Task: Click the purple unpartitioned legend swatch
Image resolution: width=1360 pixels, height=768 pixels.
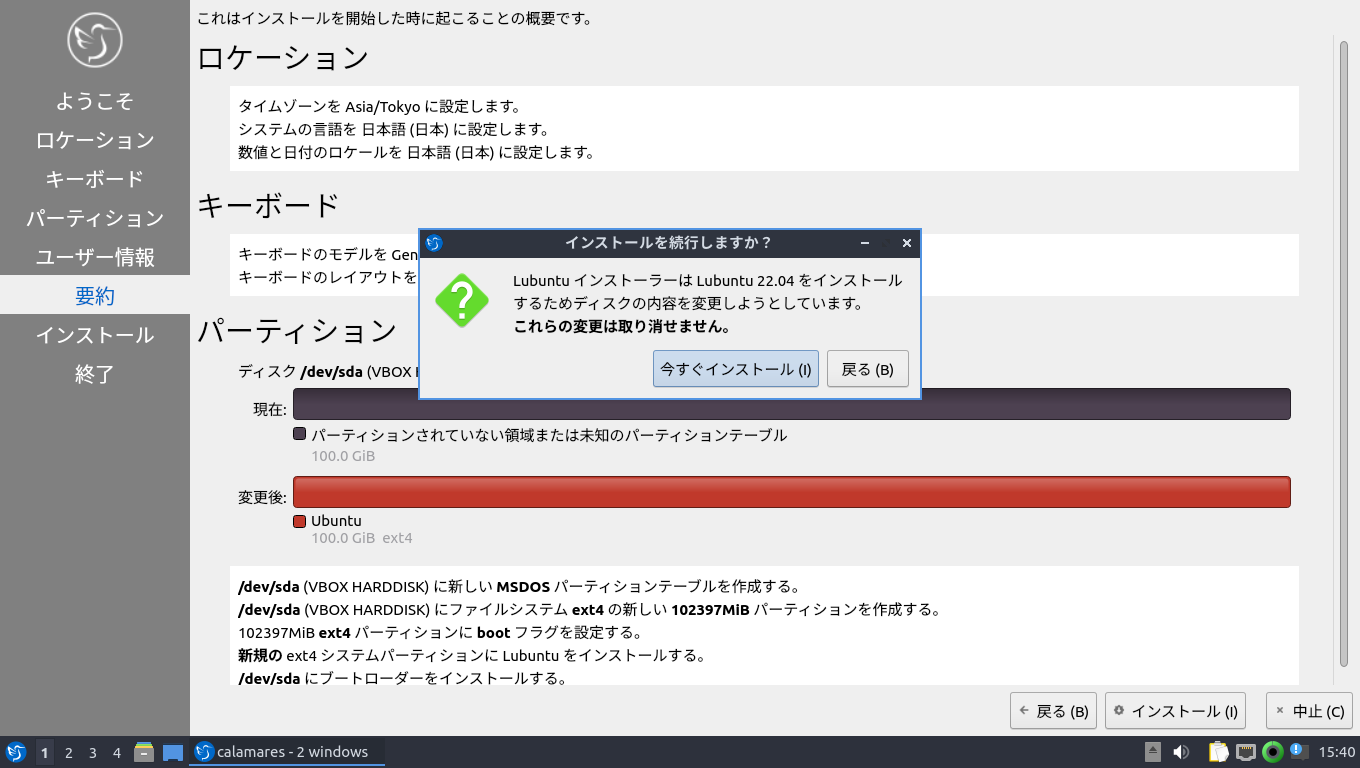Action: pyautogui.click(x=299, y=434)
